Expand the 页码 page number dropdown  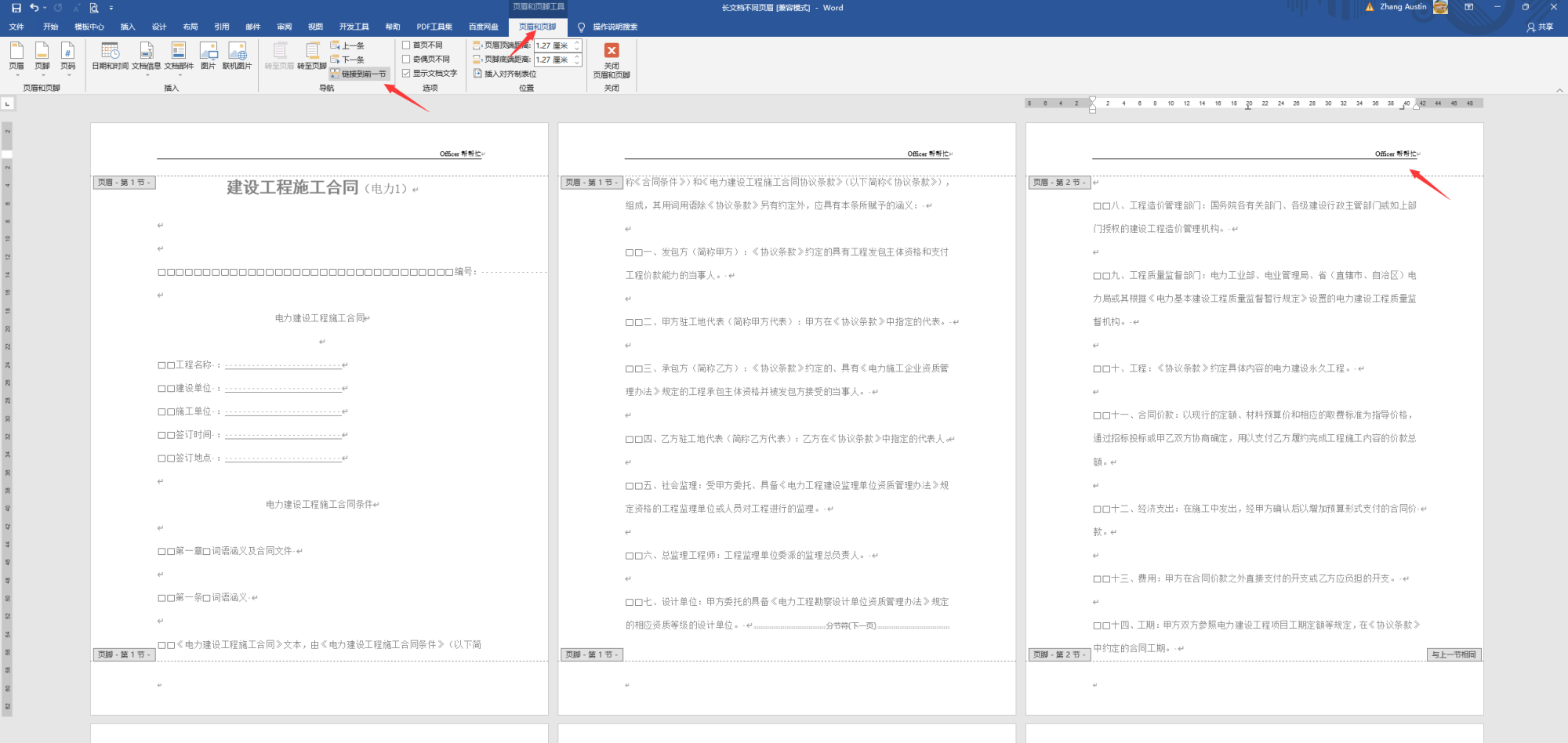point(68,56)
